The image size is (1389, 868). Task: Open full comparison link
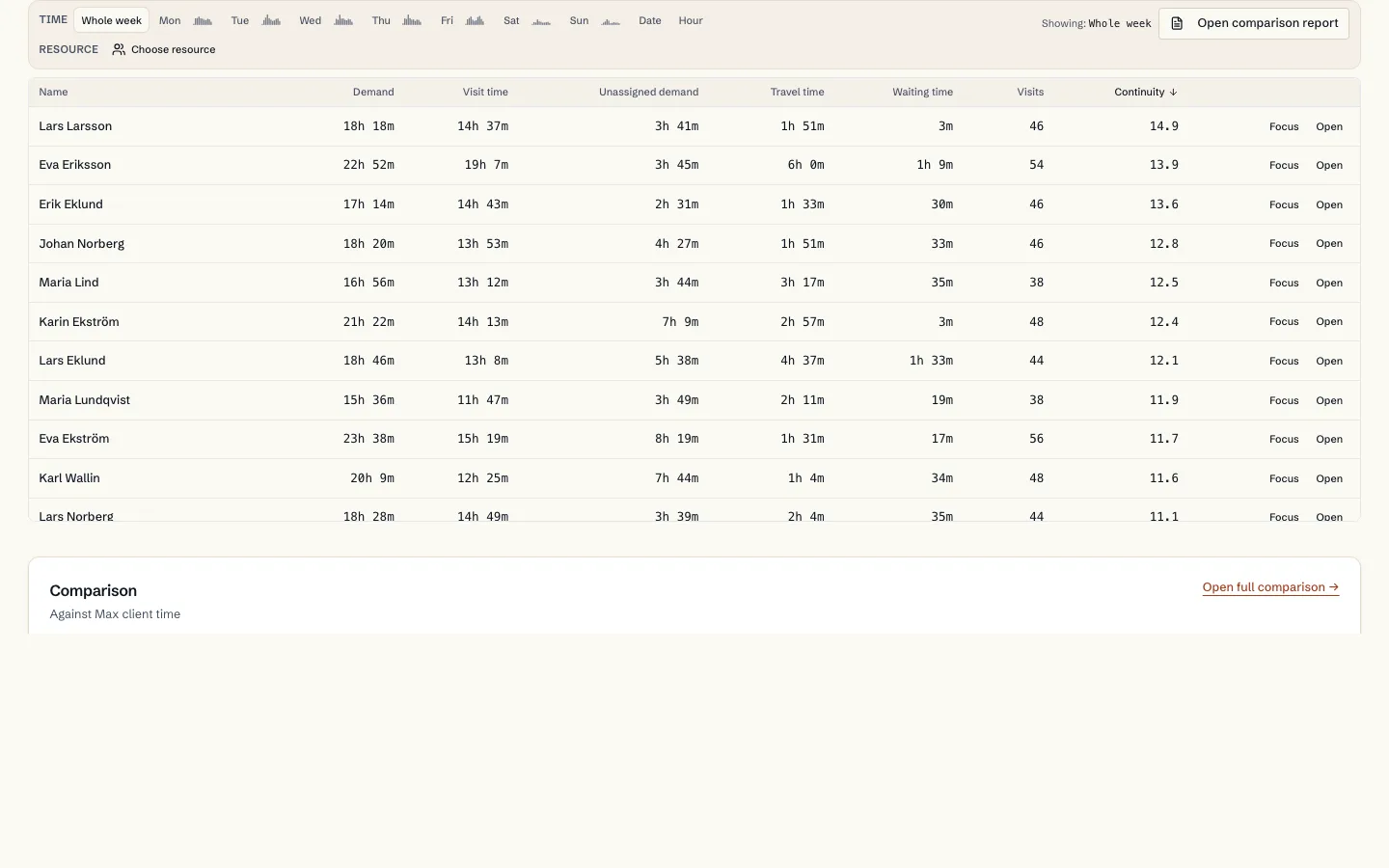pos(1270,587)
